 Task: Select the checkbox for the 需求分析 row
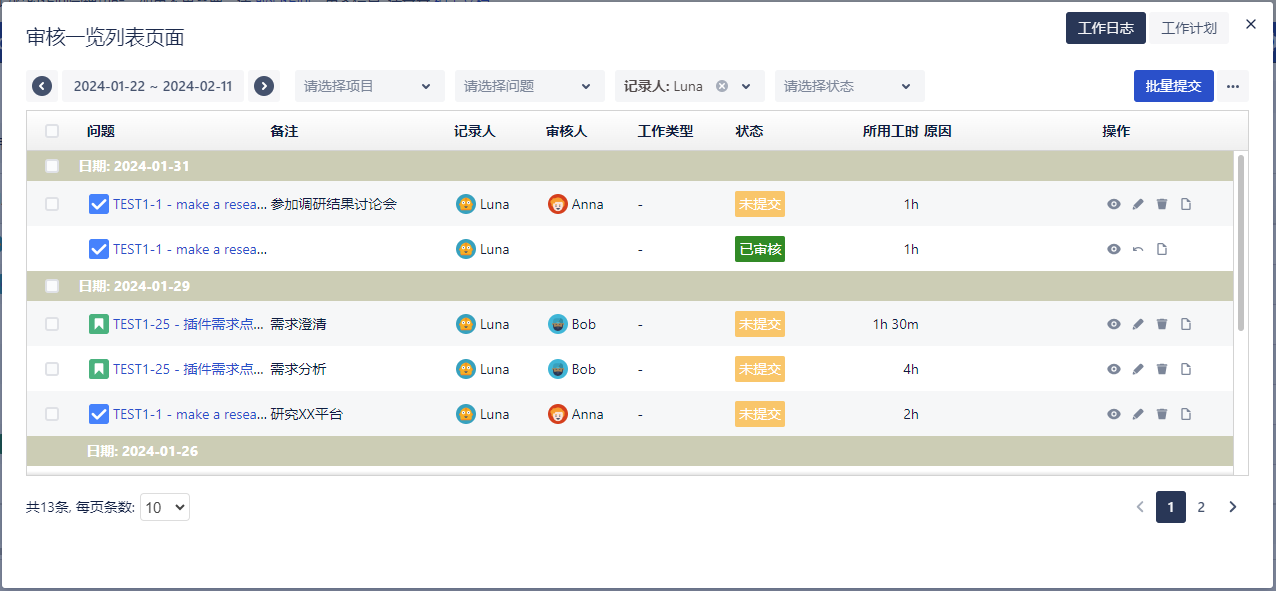tap(52, 369)
